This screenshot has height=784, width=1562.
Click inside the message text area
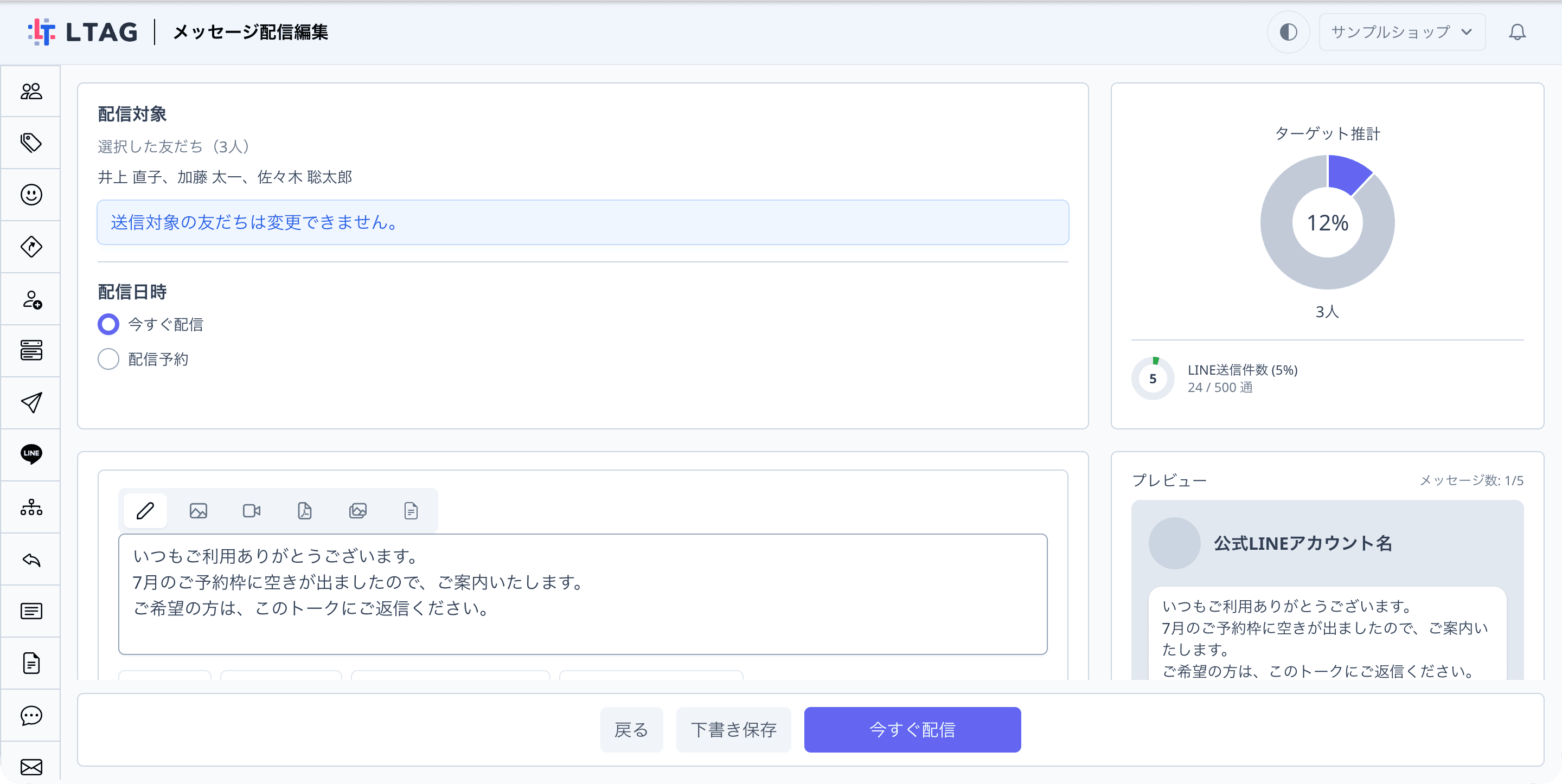pyautogui.click(x=582, y=594)
